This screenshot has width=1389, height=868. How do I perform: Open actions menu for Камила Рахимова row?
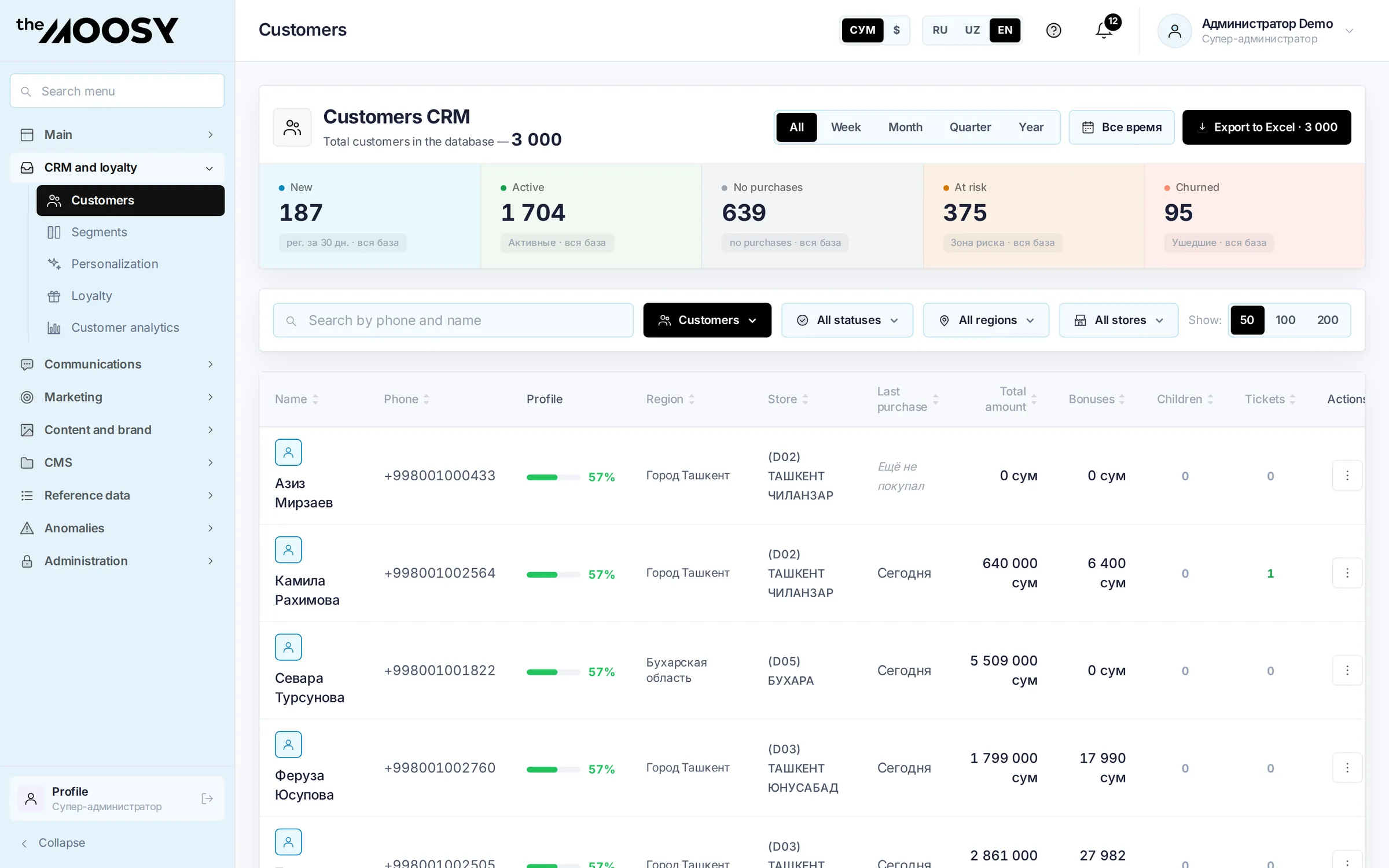[1347, 573]
